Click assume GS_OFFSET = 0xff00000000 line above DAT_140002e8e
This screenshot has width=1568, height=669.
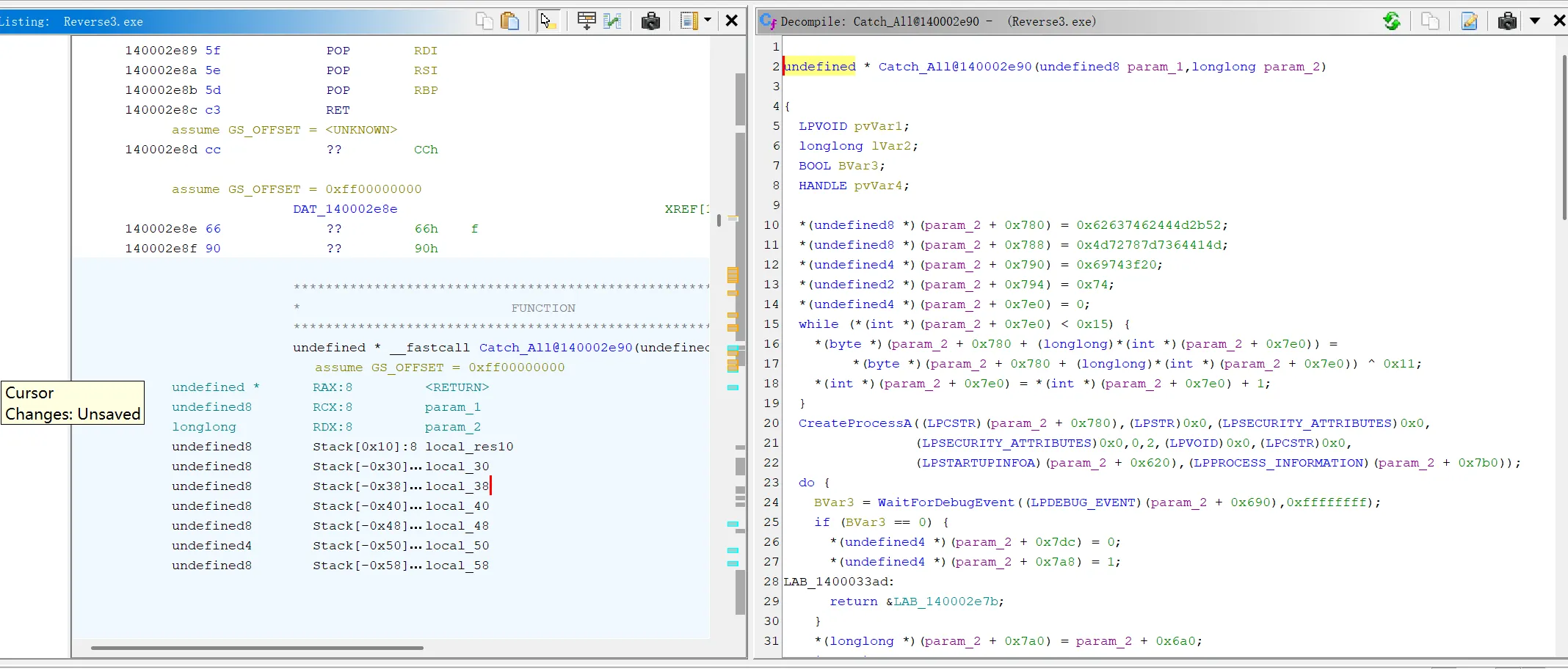click(297, 189)
